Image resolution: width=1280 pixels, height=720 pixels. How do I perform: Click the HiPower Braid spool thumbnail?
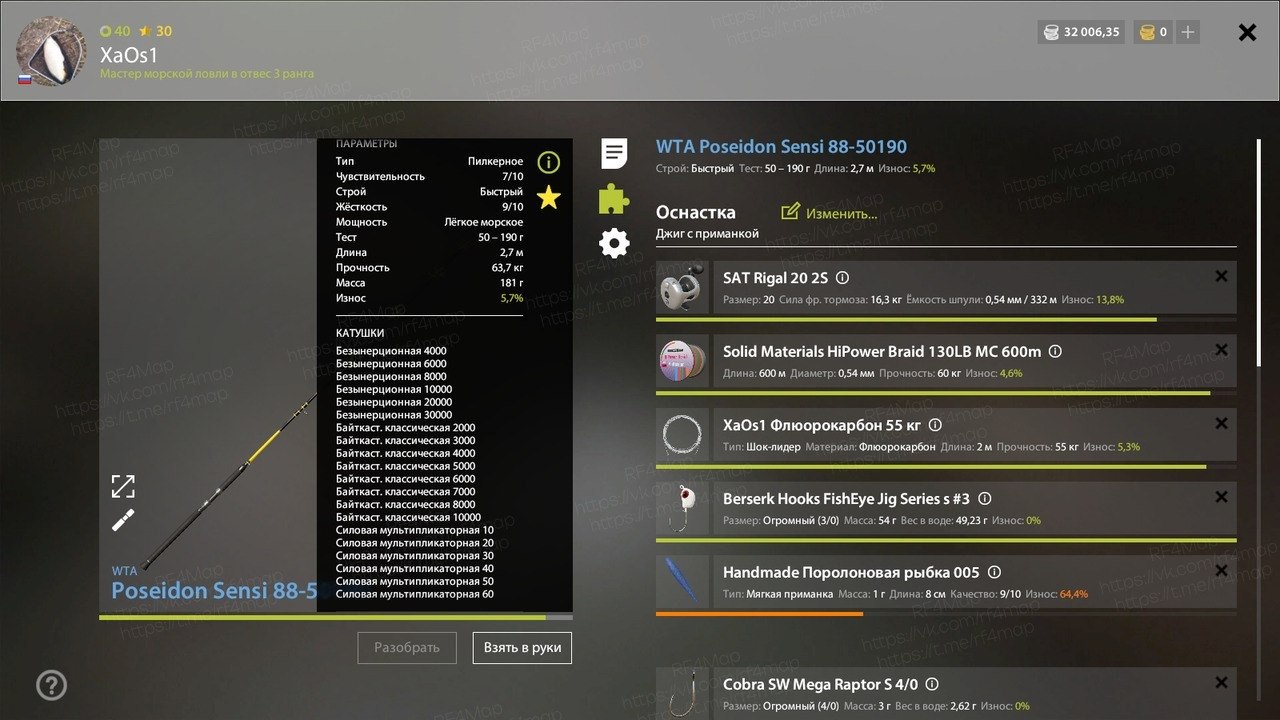(683, 361)
